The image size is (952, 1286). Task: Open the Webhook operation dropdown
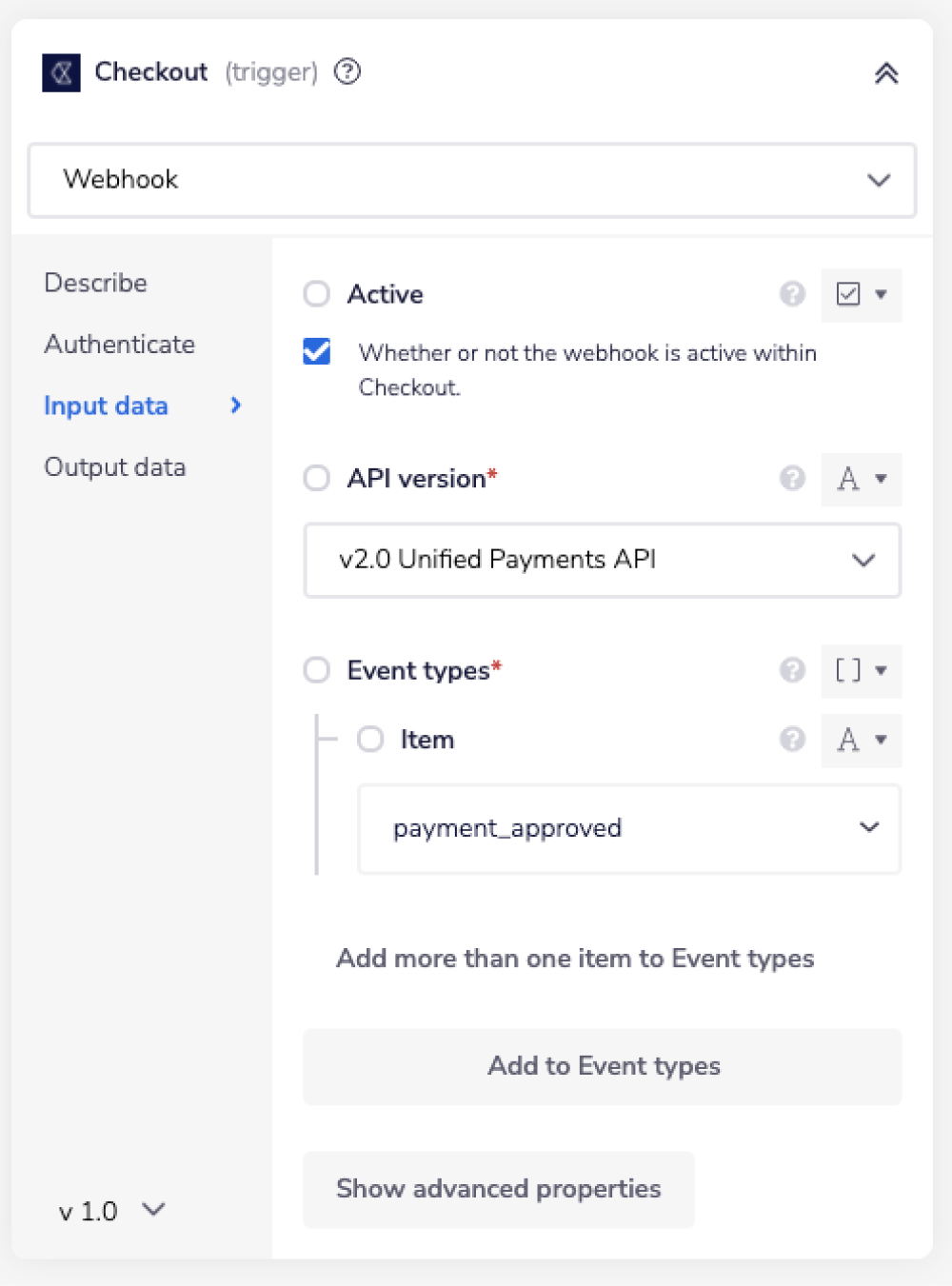click(471, 180)
